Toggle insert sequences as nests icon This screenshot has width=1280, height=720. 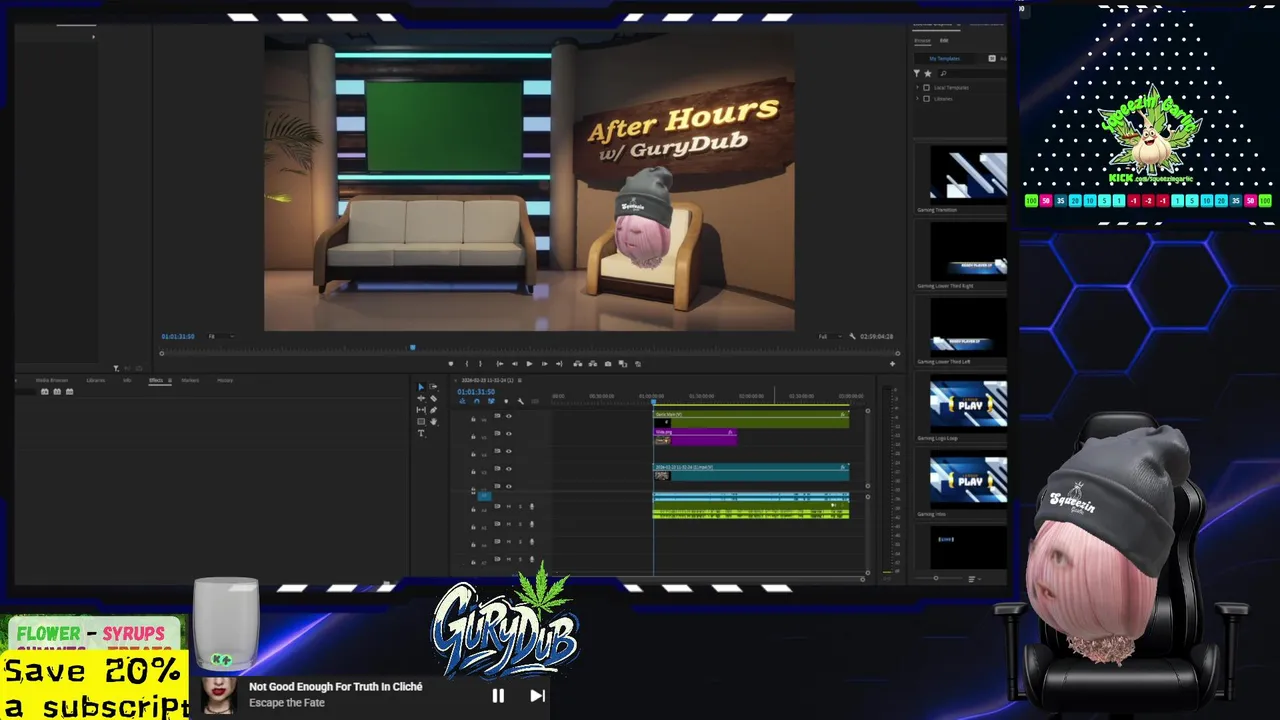462,401
